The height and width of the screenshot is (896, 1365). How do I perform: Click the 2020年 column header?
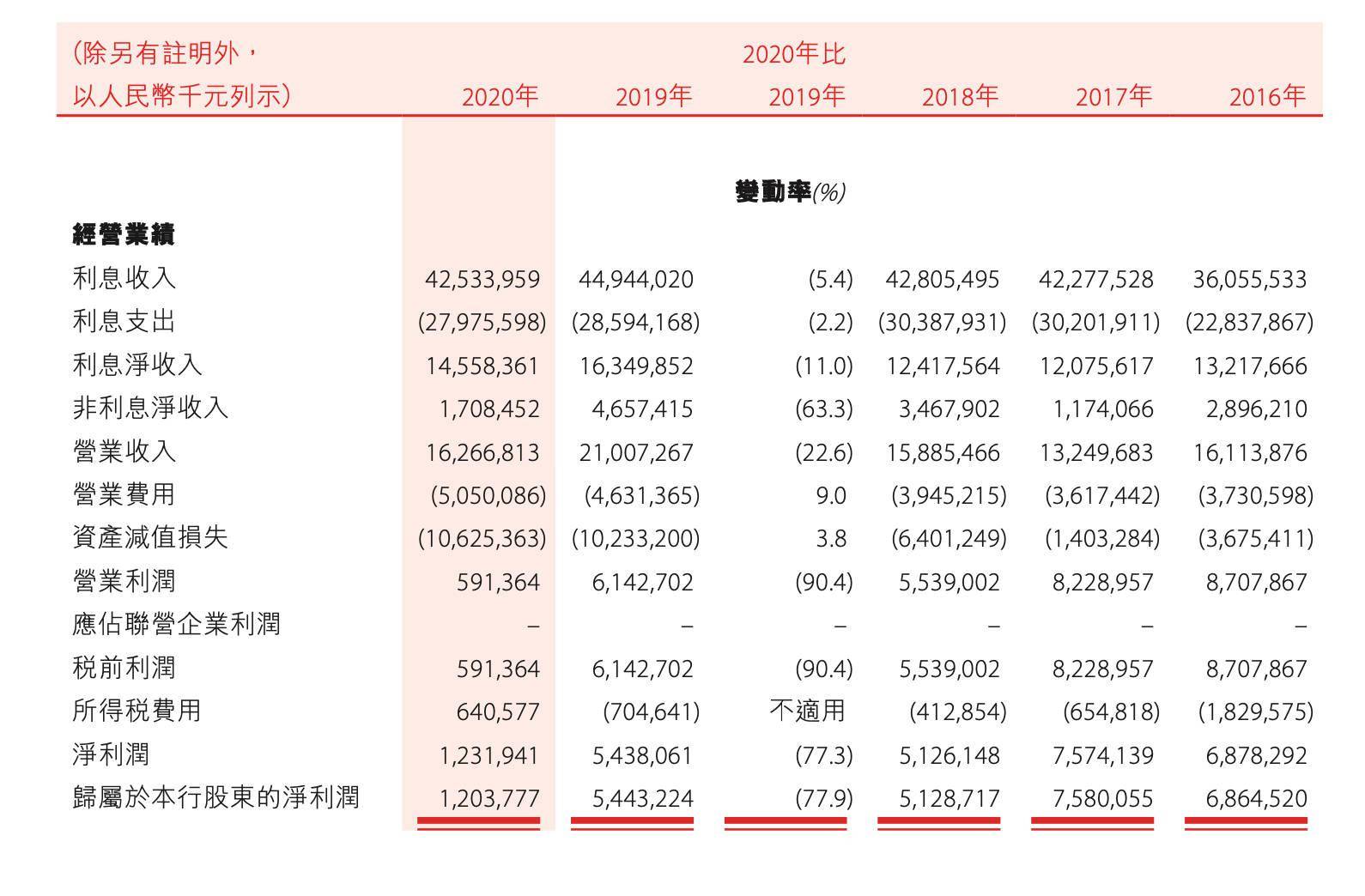pos(500,96)
